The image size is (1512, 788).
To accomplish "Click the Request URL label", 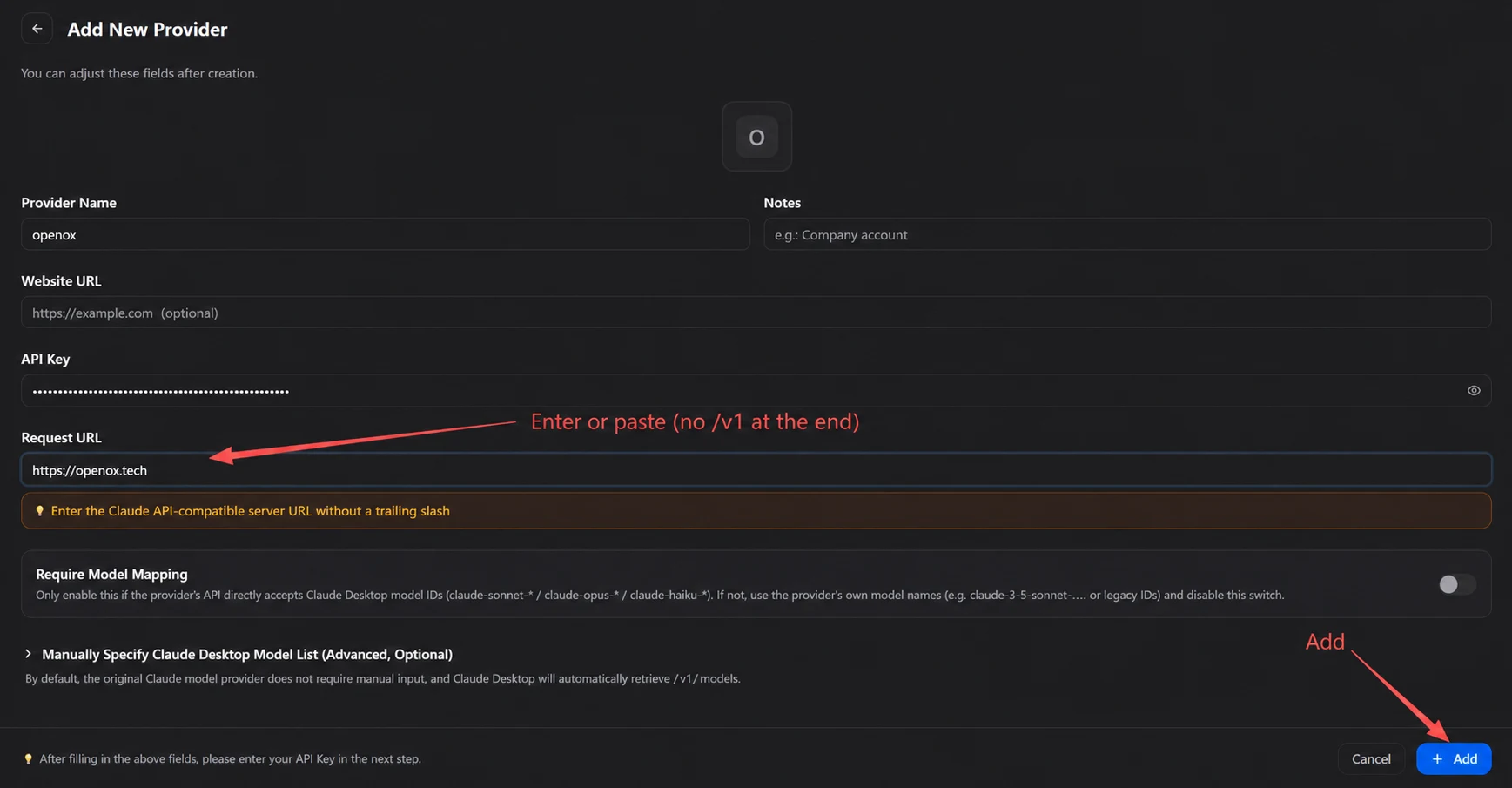I will click(61, 437).
